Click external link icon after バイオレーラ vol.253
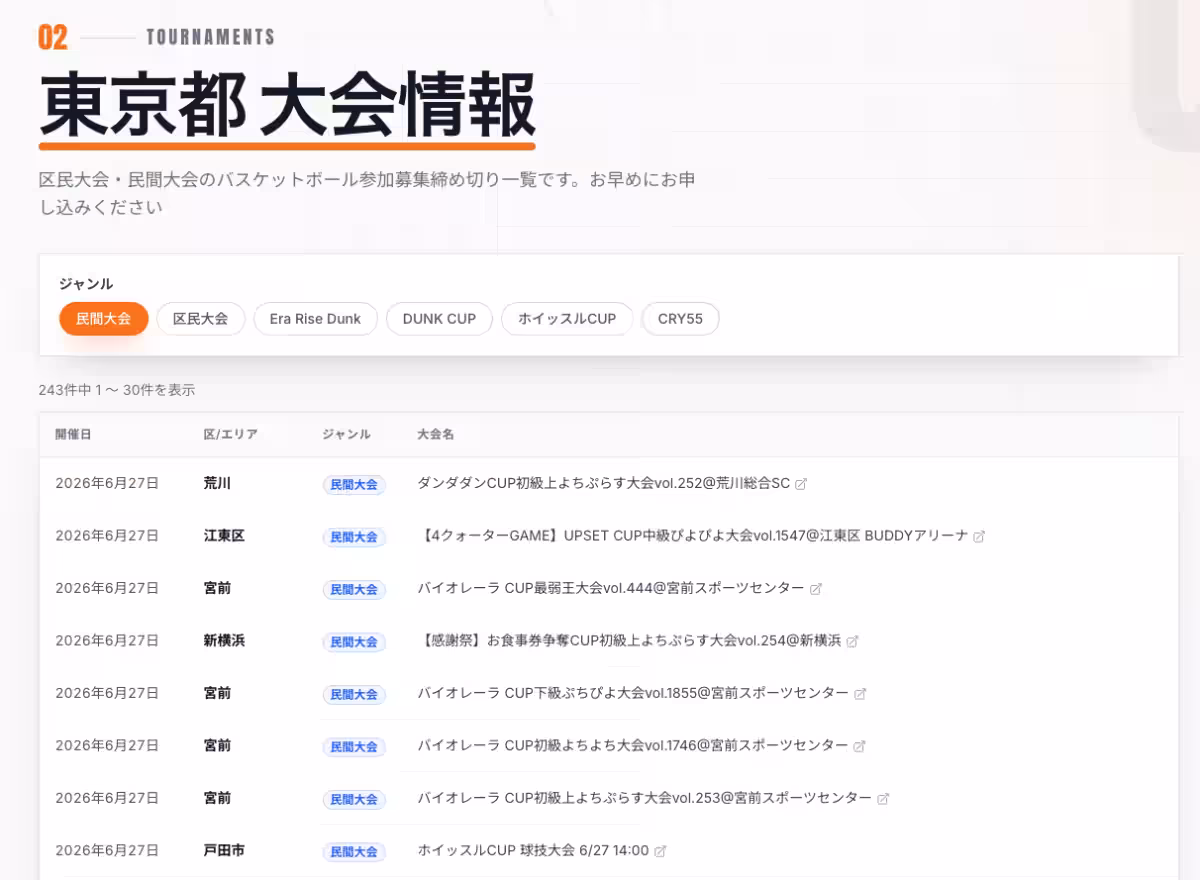Image resolution: width=1200 pixels, height=880 pixels. click(x=883, y=799)
